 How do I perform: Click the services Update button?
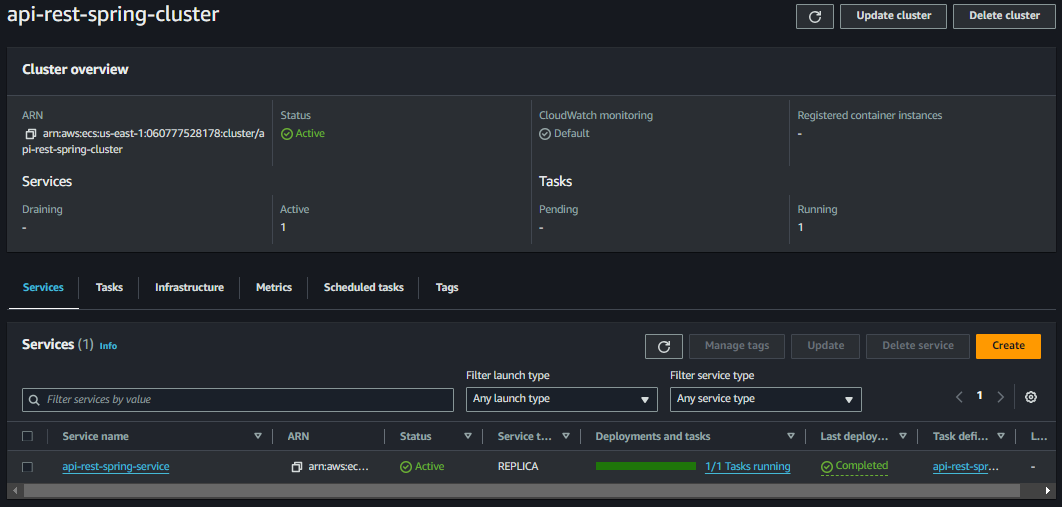[x=826, y=346]
